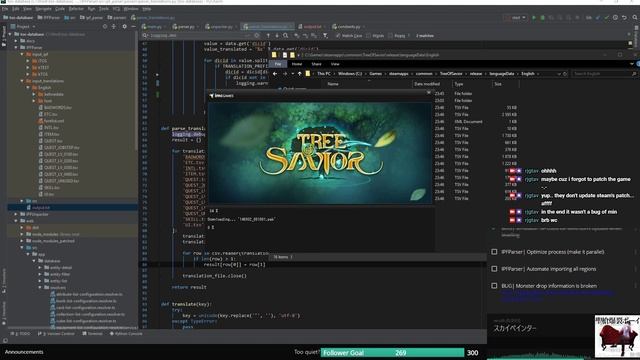Open the Home tab in Explorer ribbon

click(297, 64)
